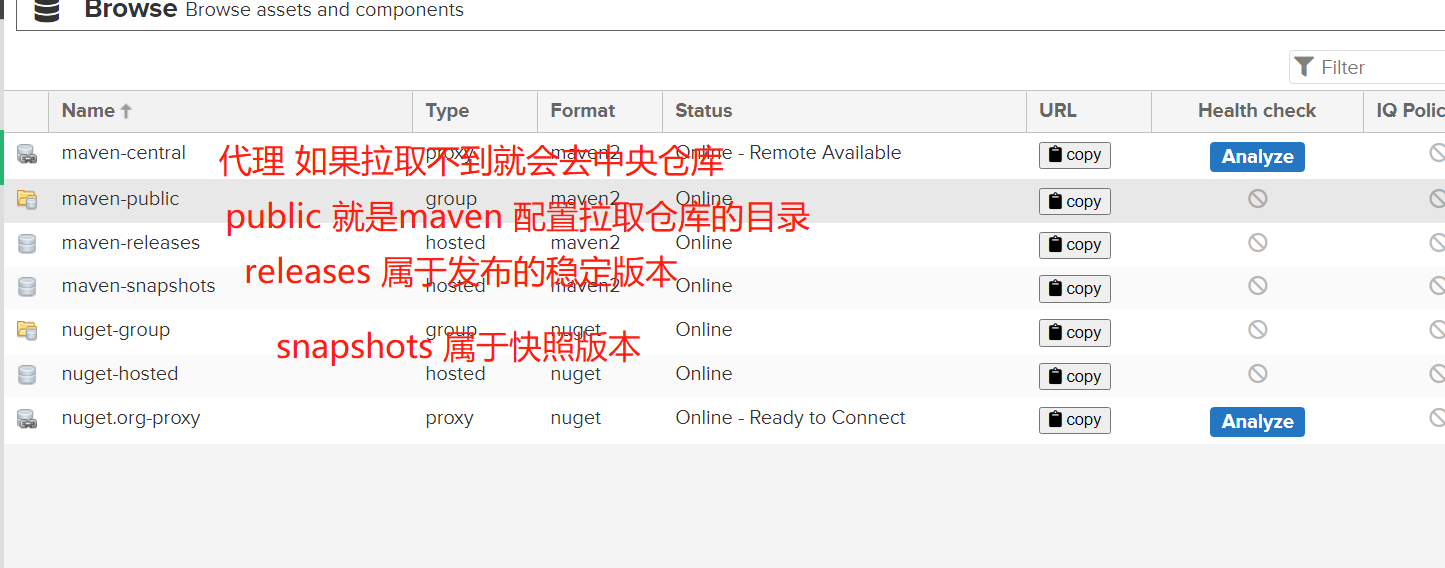The image size is (1445, 568).
Task: Copy the URL for maven-snapshots
Action: pos(1075,288)
